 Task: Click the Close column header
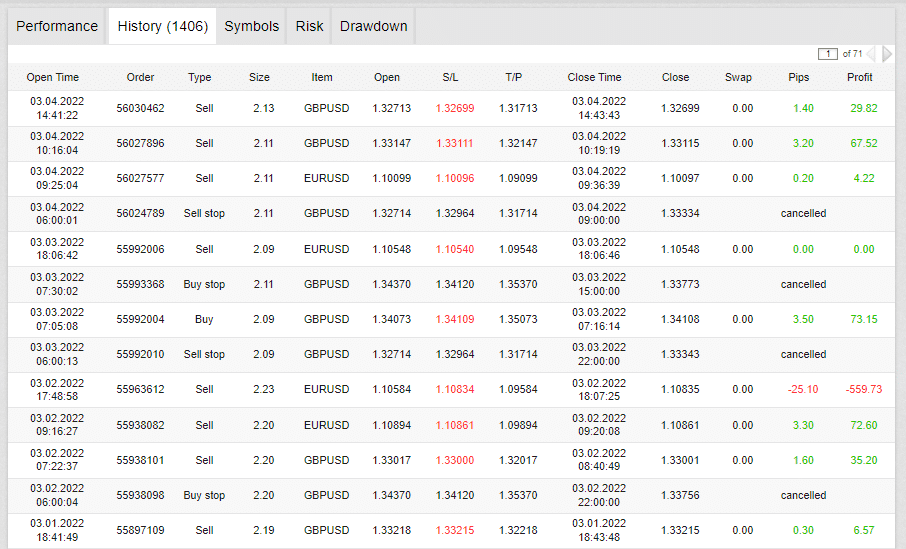(675, 77)
